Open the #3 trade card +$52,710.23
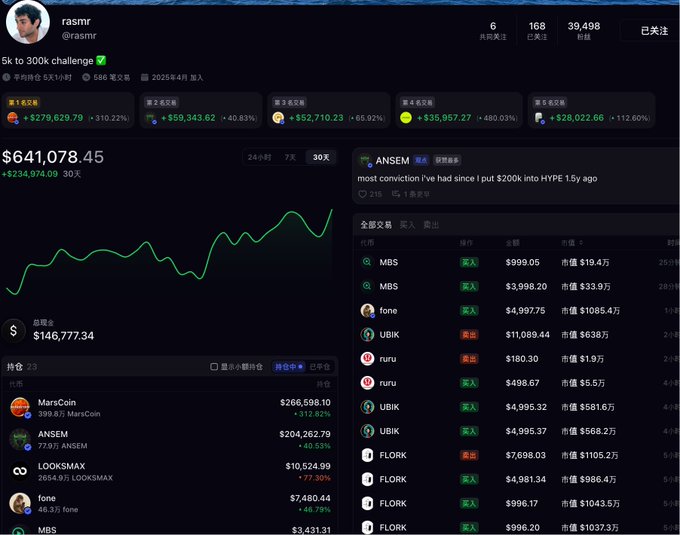 pyautogui.click(x=328, y=111)
